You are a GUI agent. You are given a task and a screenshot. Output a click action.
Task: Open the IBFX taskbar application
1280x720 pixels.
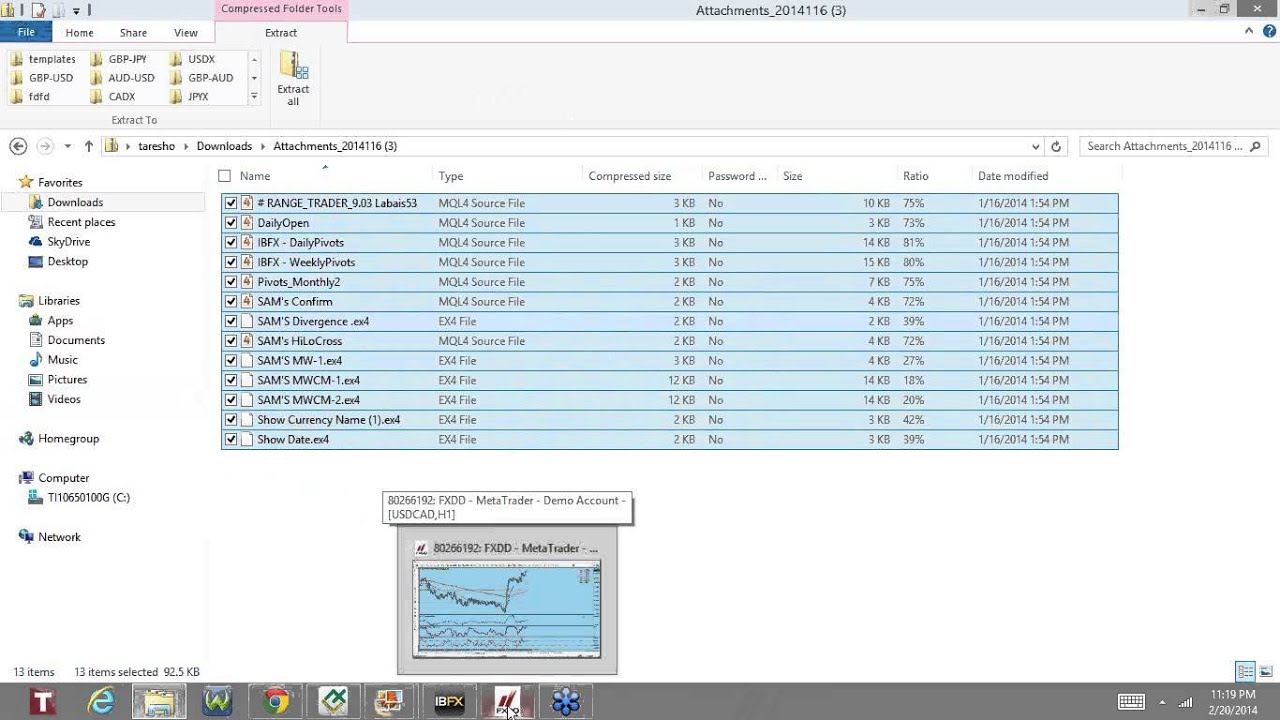point(449,702)
